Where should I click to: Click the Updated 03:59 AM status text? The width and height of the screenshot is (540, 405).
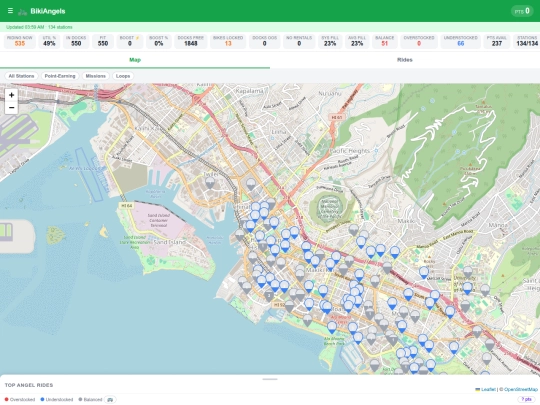(x=39, y=27)
